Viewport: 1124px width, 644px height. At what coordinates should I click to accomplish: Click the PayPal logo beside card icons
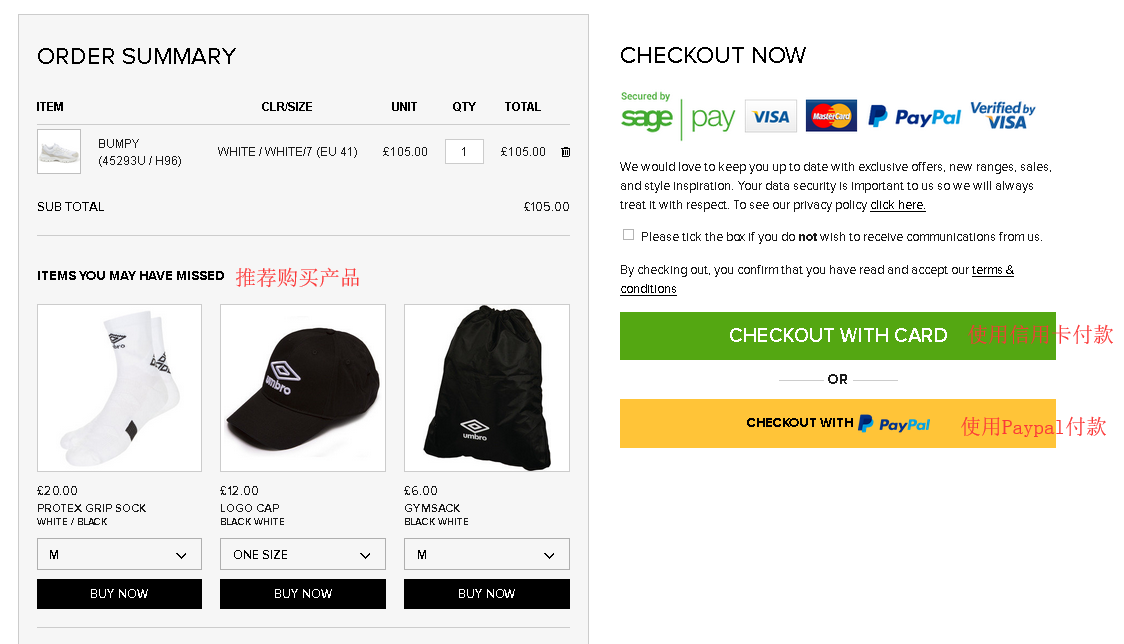pos(914,117)
